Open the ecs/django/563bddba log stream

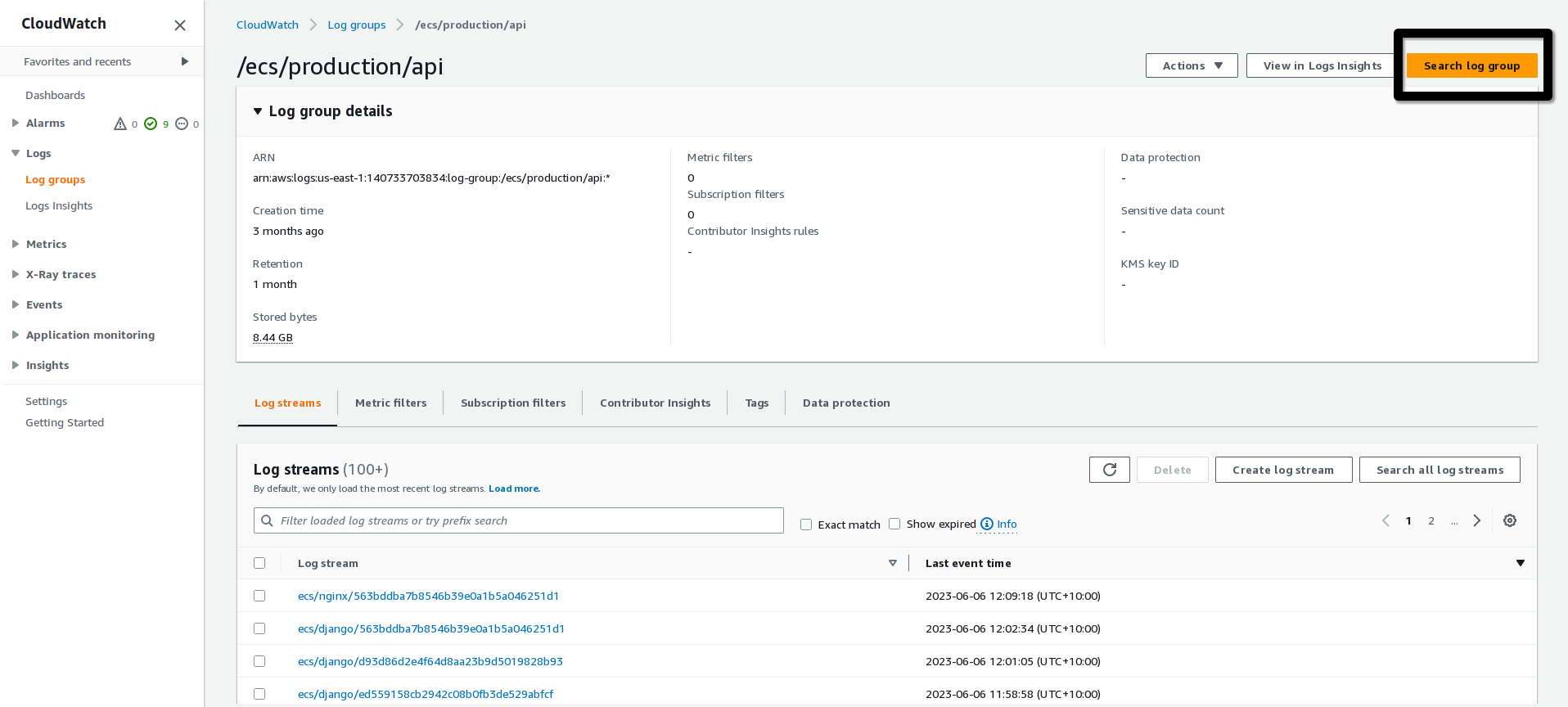tap(431, 628)
